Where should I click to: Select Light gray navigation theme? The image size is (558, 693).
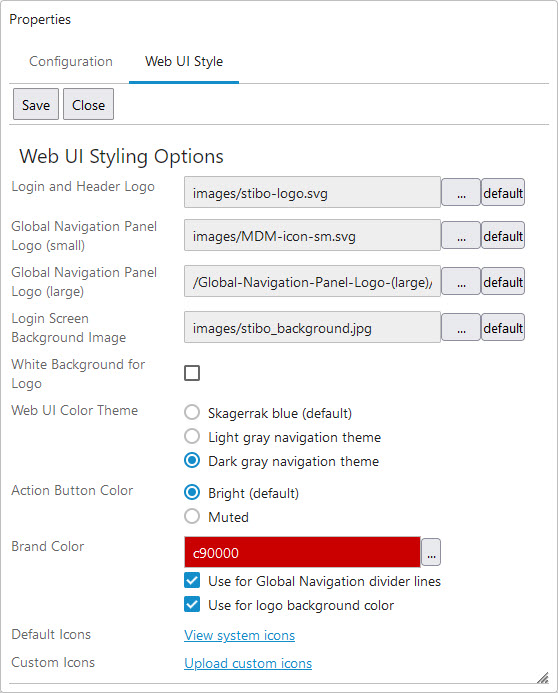192,436
